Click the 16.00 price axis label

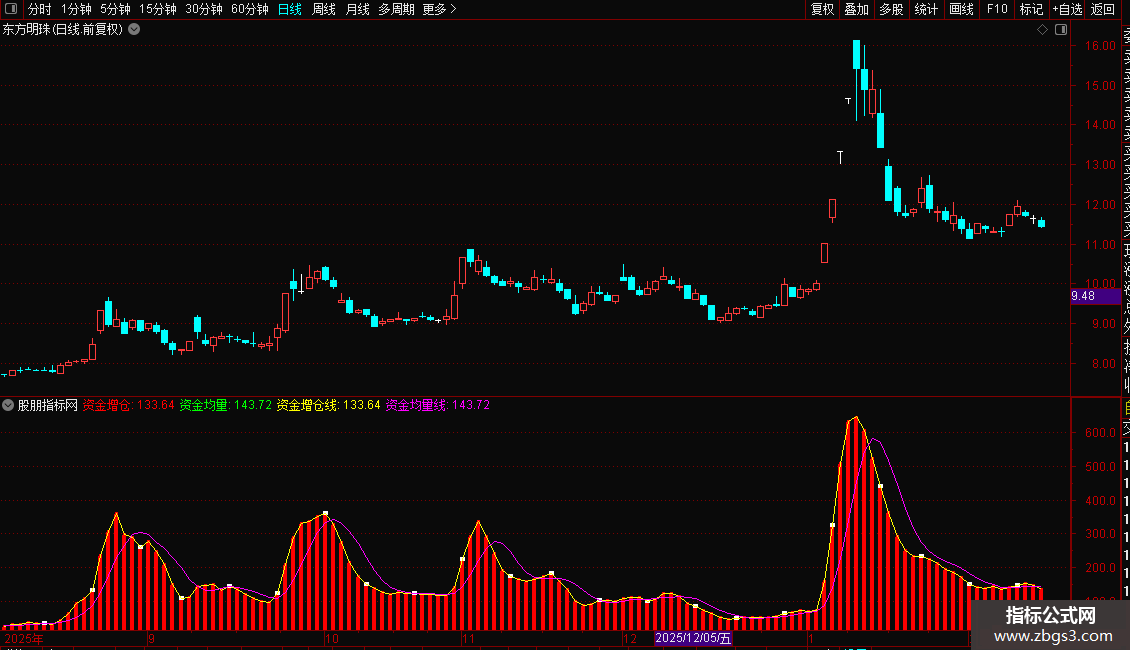pos(1100,45)
